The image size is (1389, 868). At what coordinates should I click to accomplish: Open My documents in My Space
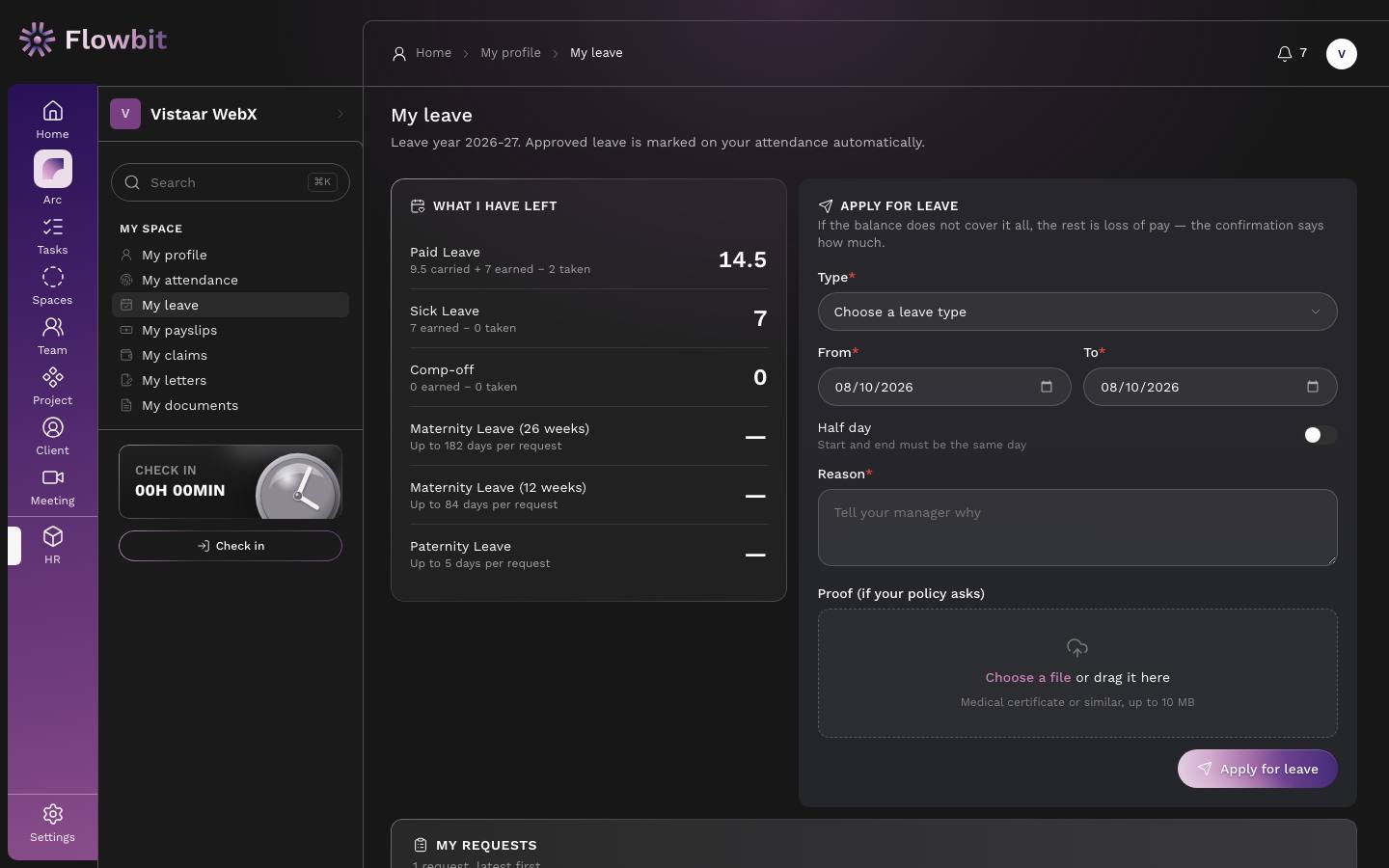[x=231, y=405]
